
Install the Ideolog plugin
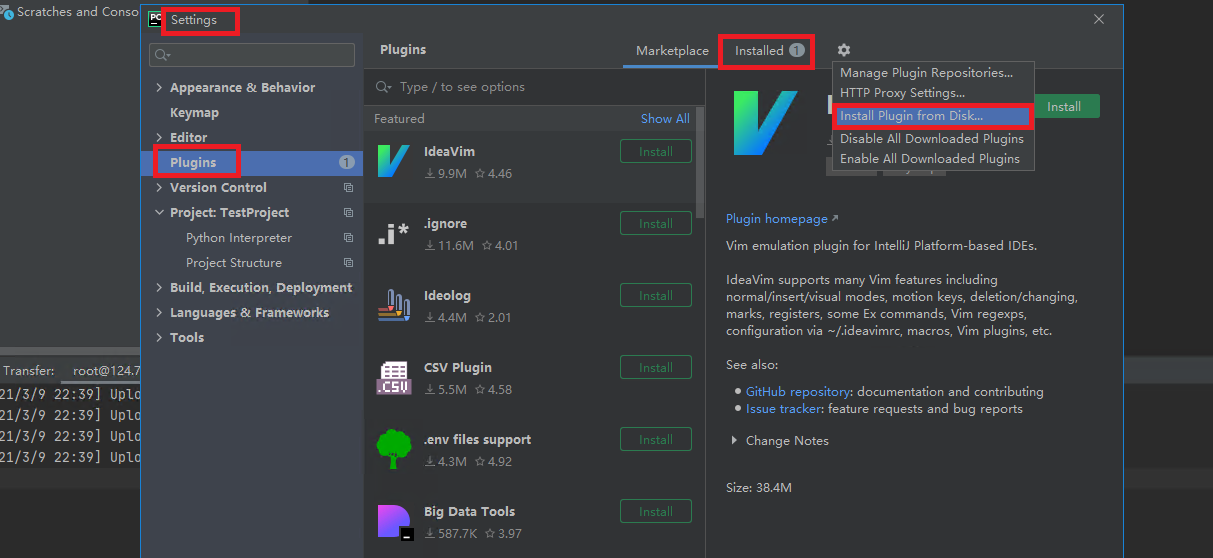pyautogui.click(x=656, y=296)
